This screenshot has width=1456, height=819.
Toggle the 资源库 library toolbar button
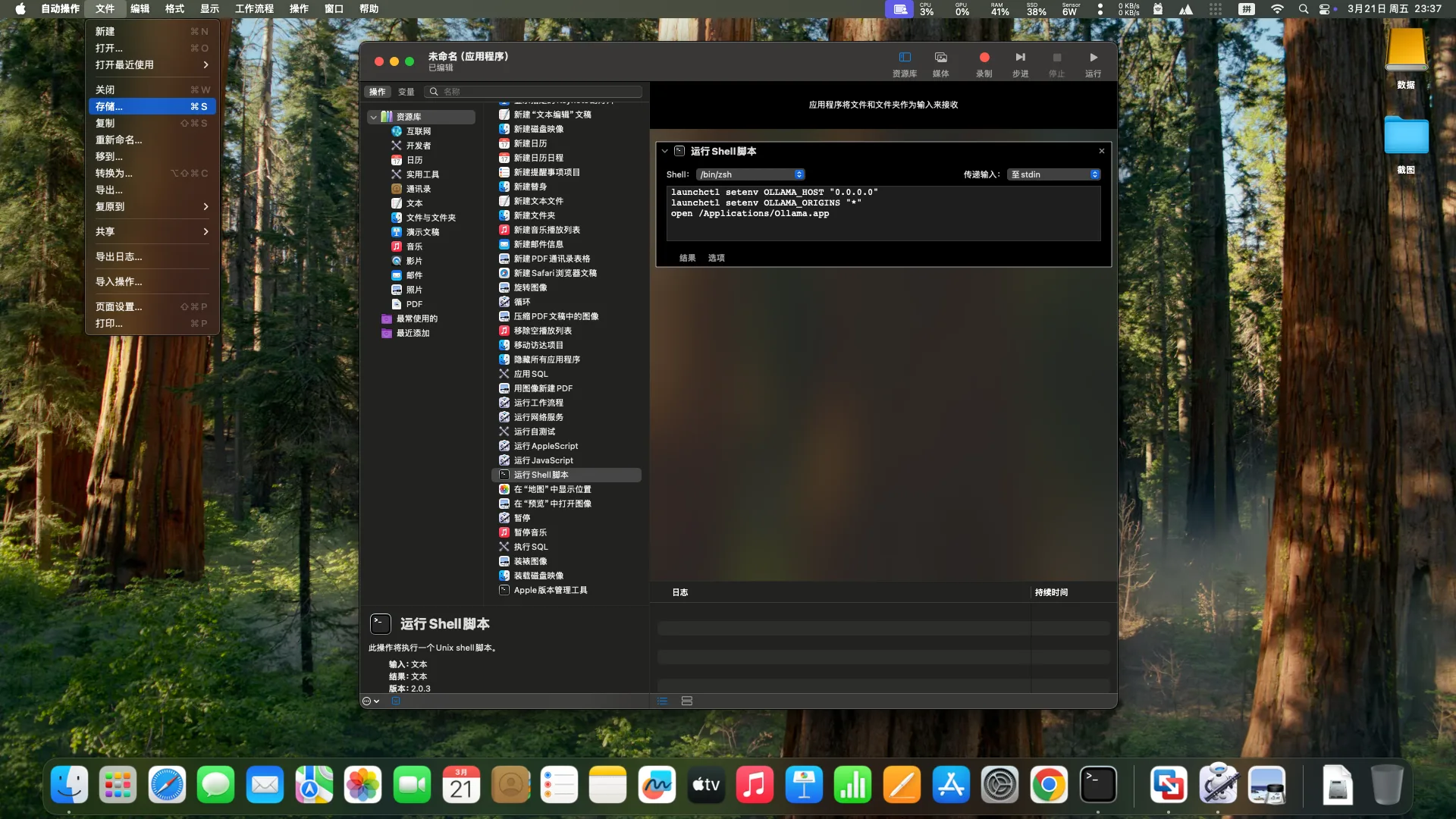pos(905,64)
